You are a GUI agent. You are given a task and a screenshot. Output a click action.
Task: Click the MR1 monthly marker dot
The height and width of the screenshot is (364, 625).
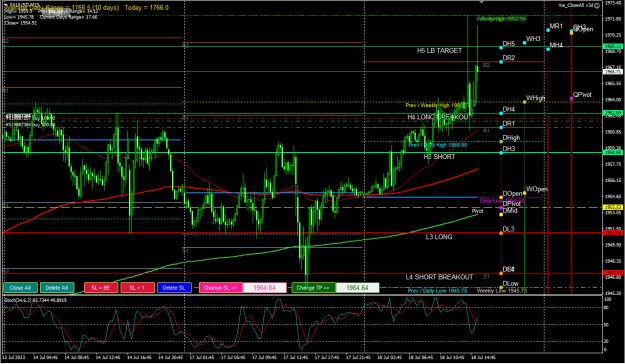548,30
